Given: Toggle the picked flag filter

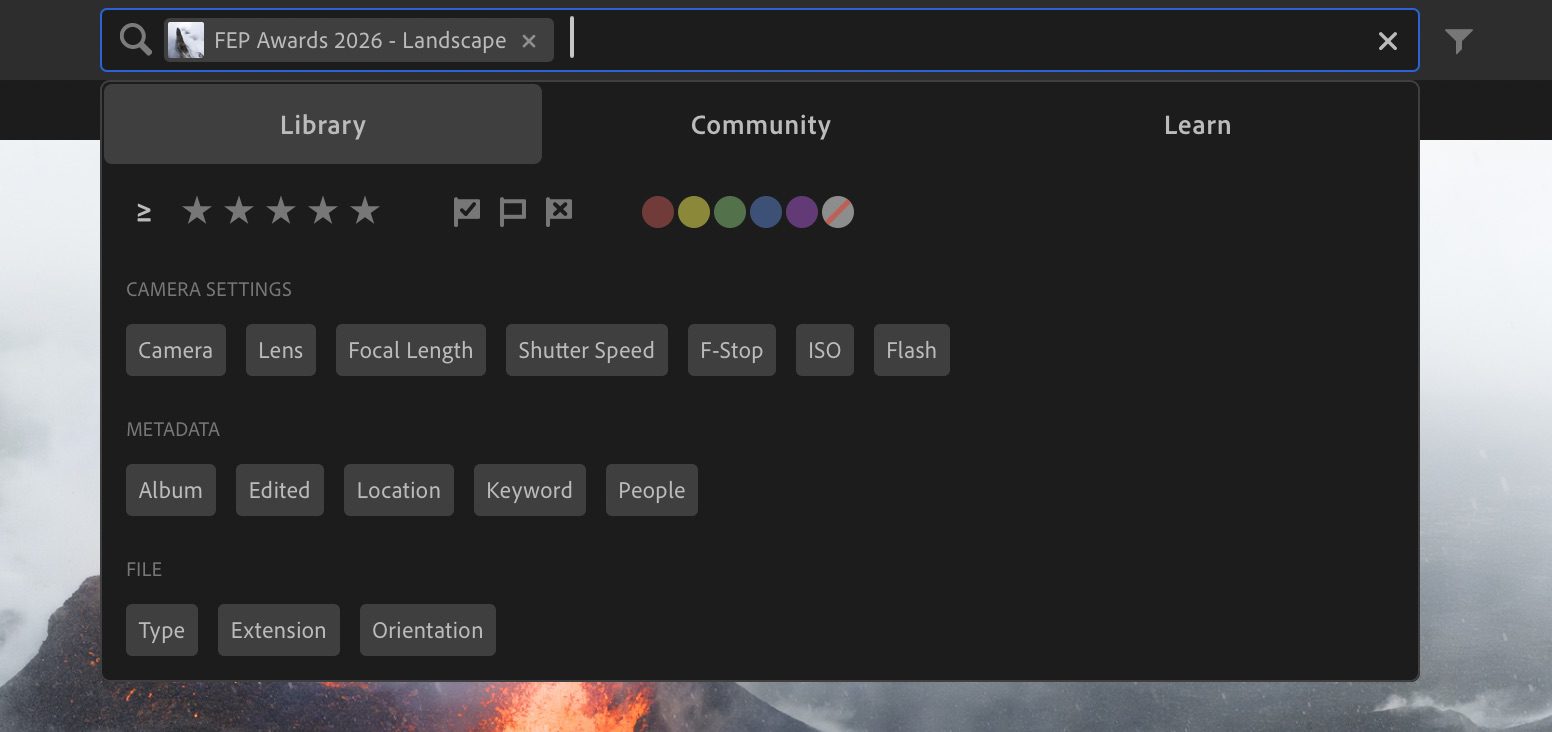Looking at the screenshot, I should pyautogui.click(x=467, y=212).
